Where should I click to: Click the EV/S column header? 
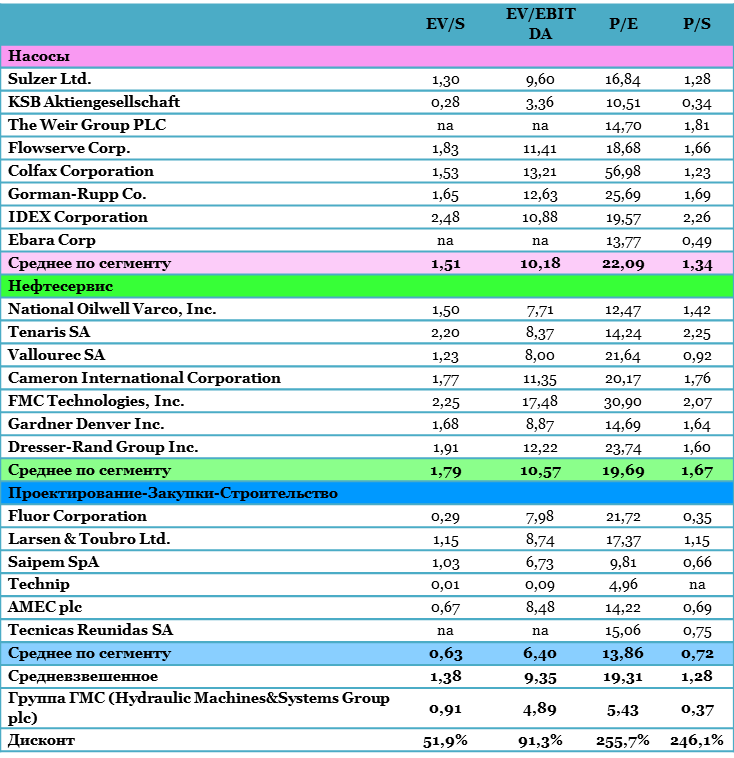click(x=445, y=24)
